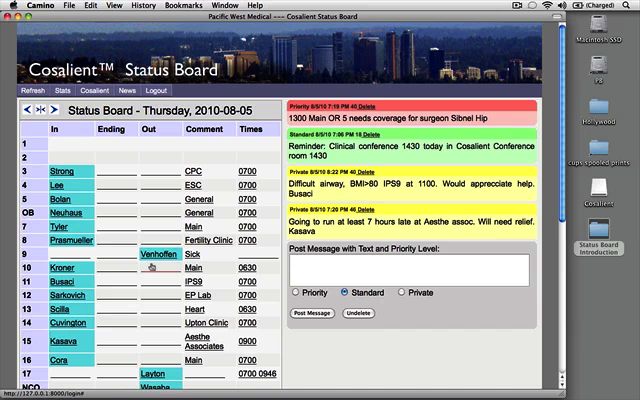Click the Prasmueller name link

[x=71, y=240]
